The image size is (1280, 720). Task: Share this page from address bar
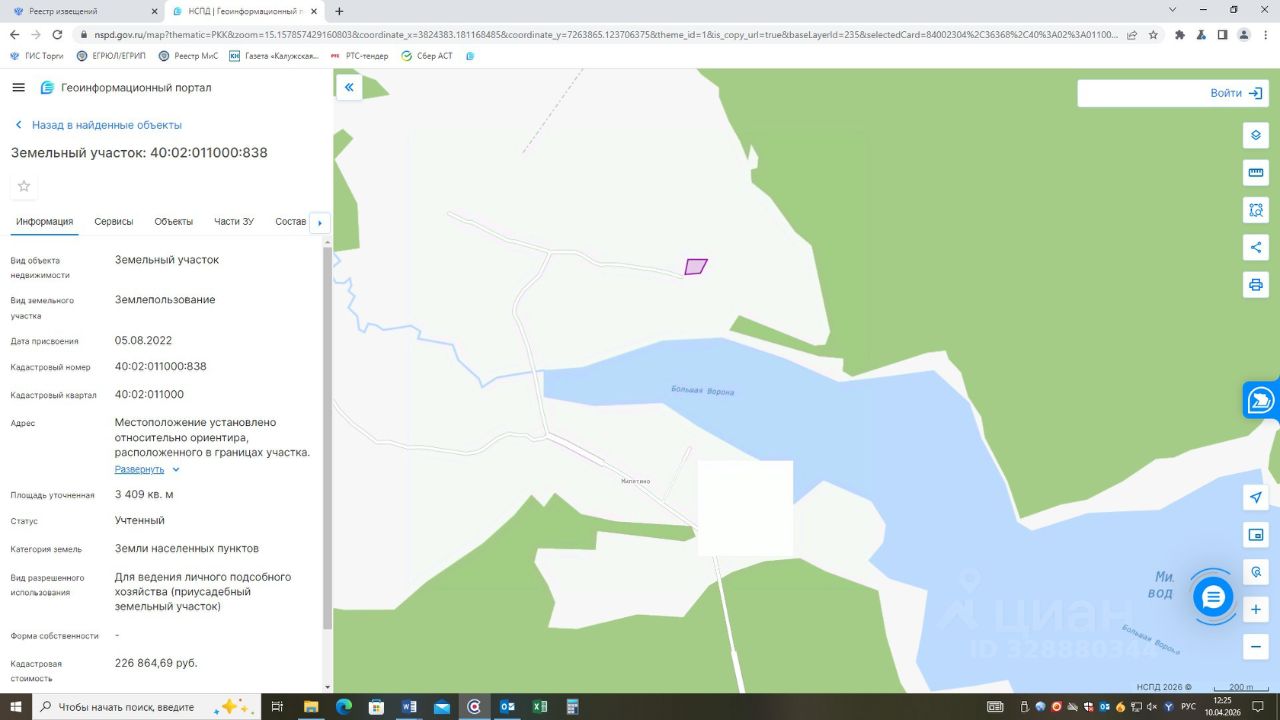(x=1132, y=34)
